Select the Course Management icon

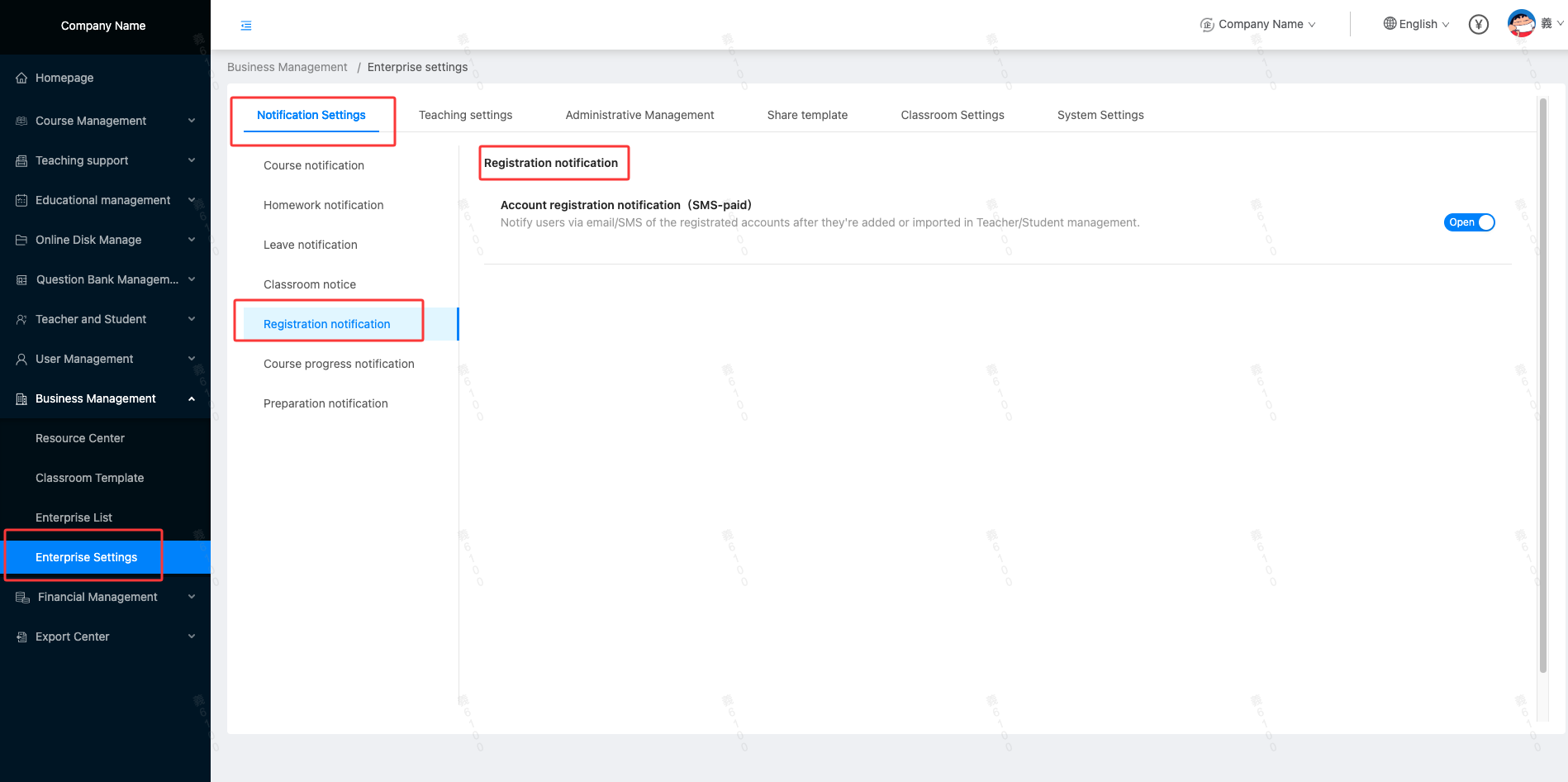(x=21, y=121)
